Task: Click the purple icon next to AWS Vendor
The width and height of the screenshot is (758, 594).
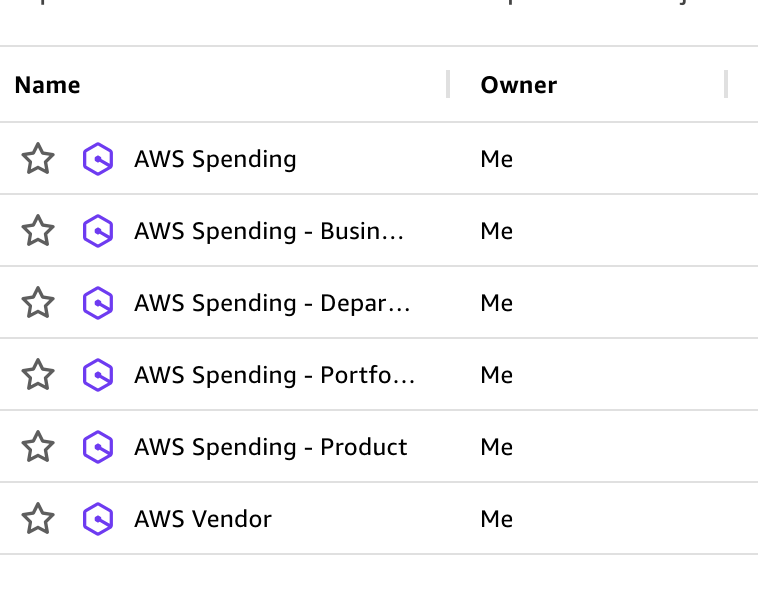Action: point(97,519)
